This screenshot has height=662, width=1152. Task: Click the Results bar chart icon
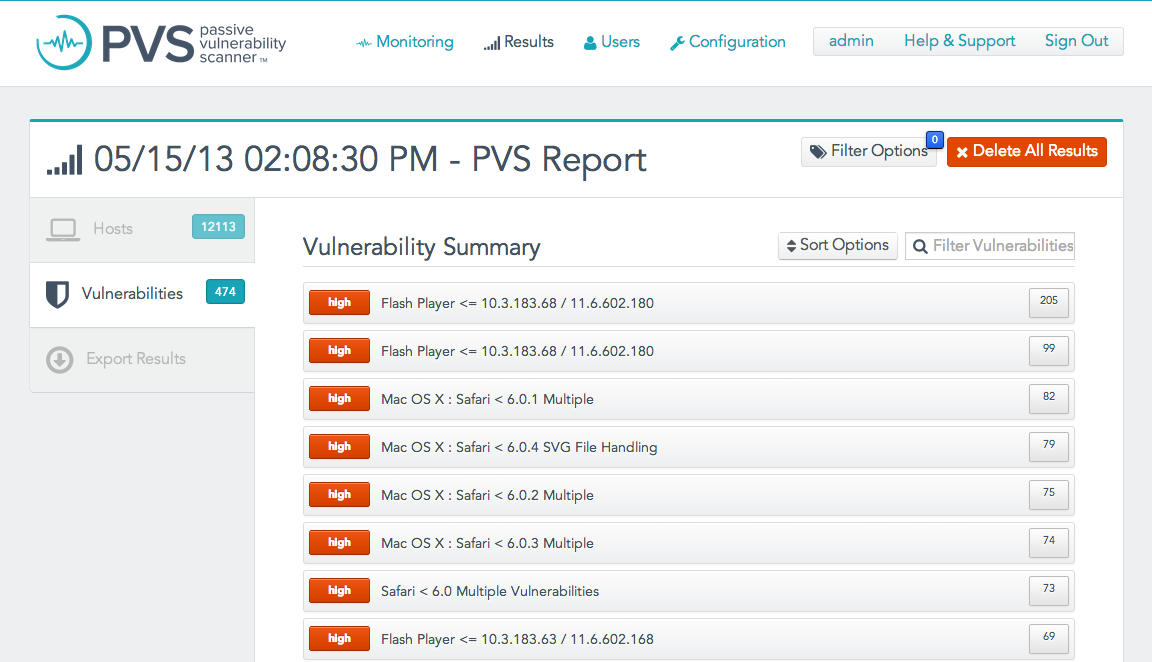tap(492, 43)
